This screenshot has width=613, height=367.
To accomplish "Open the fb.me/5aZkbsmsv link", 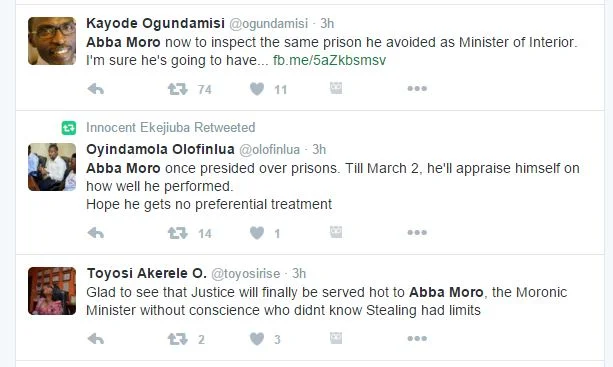I will pyautogui.click(x=329, y=60).
